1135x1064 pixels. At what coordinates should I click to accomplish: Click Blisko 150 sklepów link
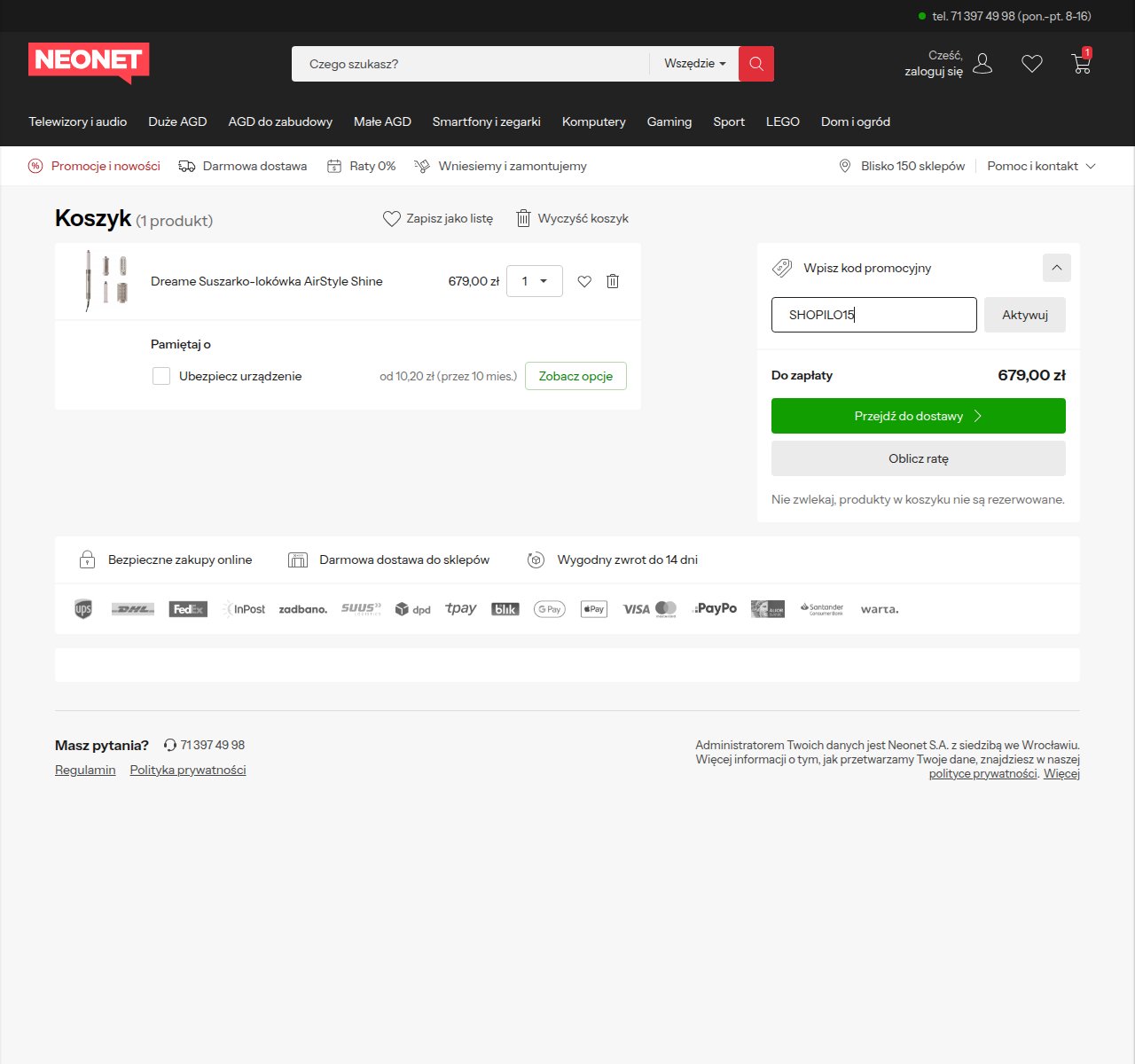[912, 166]
